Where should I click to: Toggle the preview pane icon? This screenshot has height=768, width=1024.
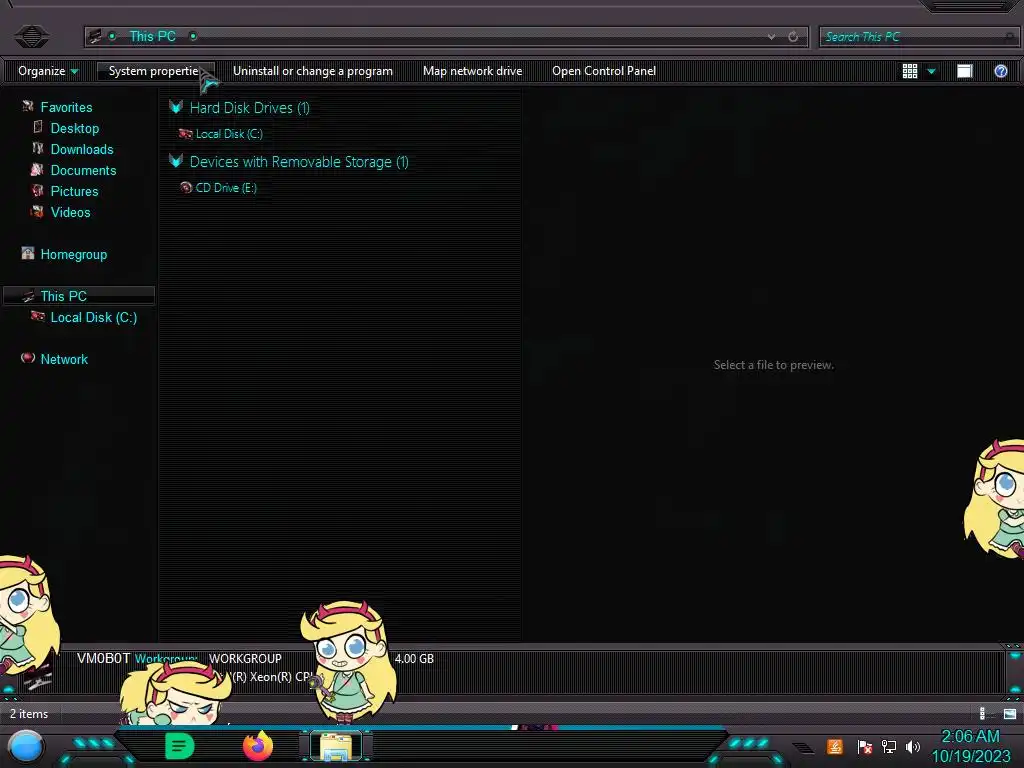(965, 71)
